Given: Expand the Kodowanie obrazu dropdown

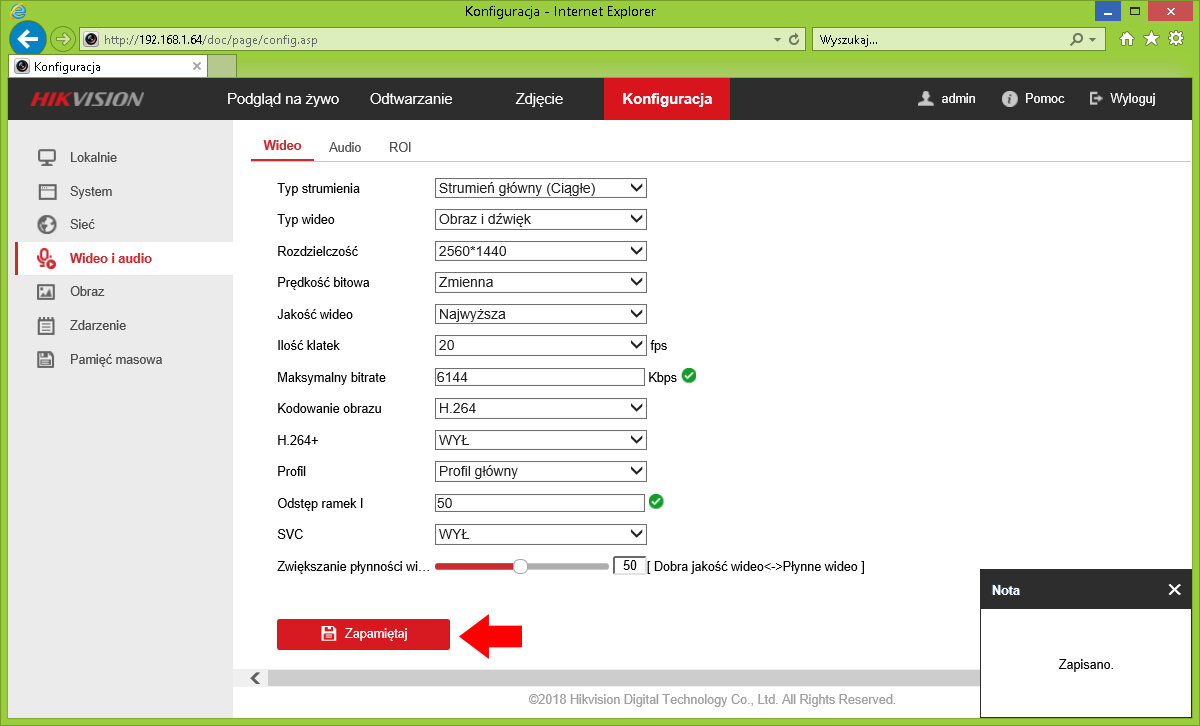Looking at the screenshot, I should pos(541,408).
